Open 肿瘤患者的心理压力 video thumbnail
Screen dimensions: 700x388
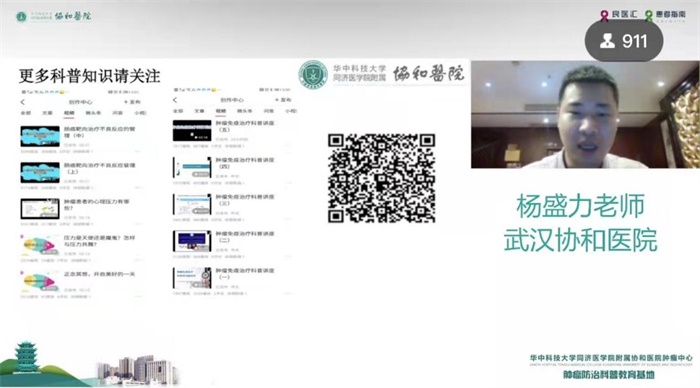40,209
